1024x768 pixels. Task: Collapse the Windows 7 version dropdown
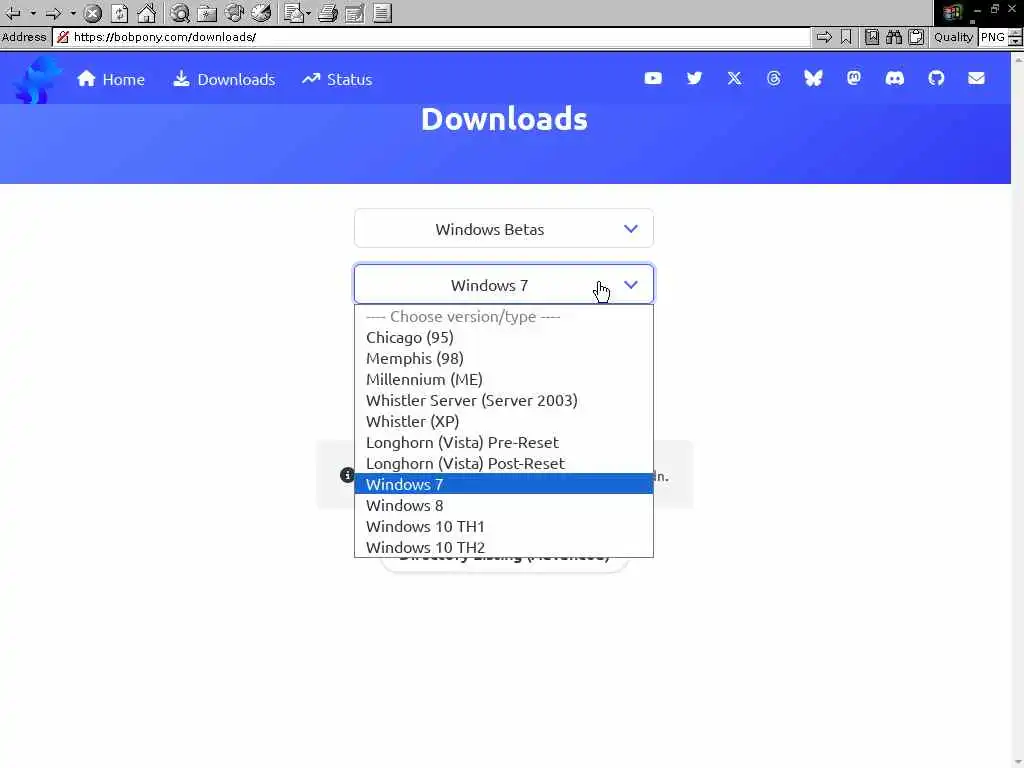[x=504, y=285]
